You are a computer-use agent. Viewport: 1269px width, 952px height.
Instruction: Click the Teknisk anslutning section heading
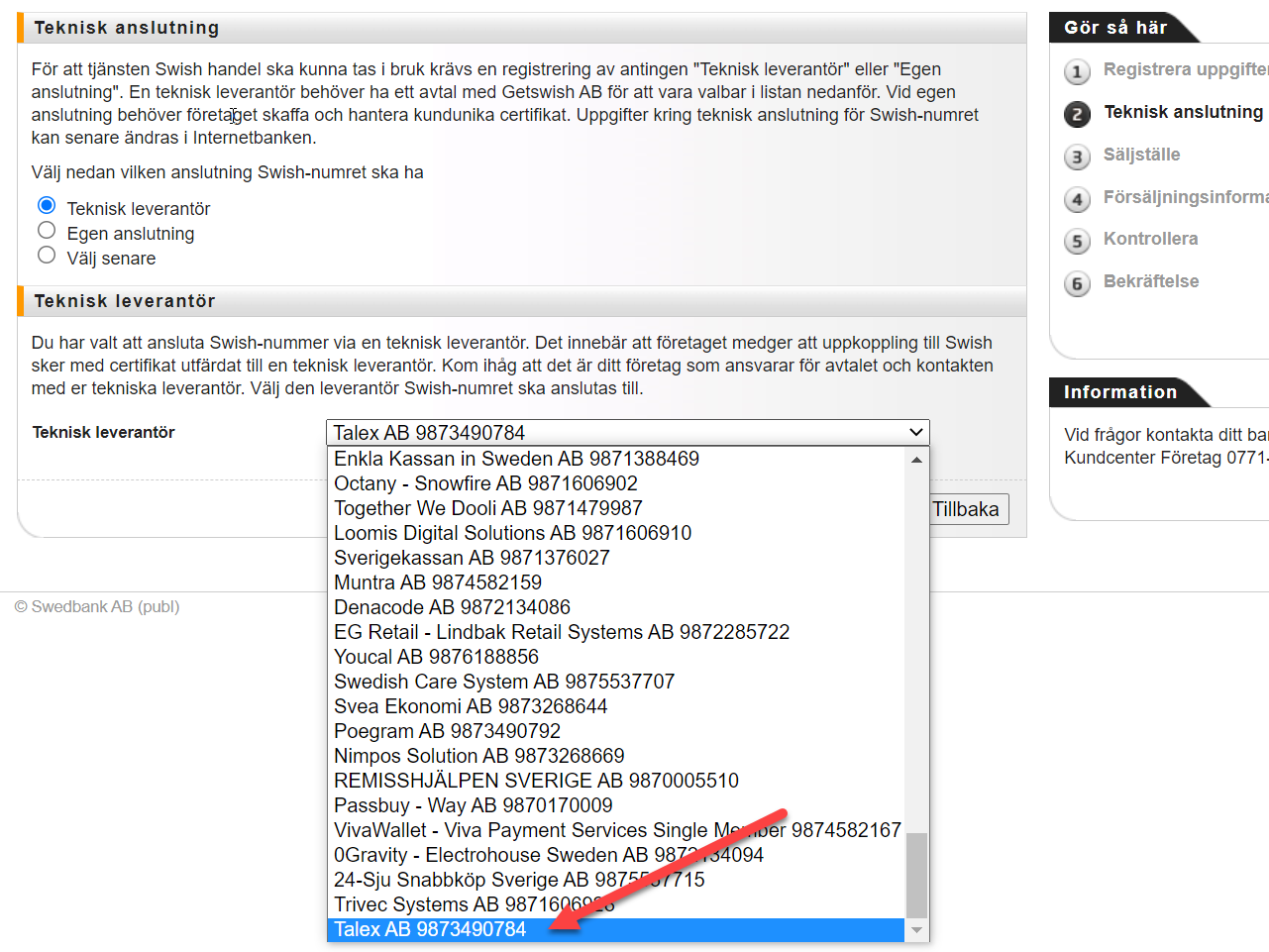(127, 28)
